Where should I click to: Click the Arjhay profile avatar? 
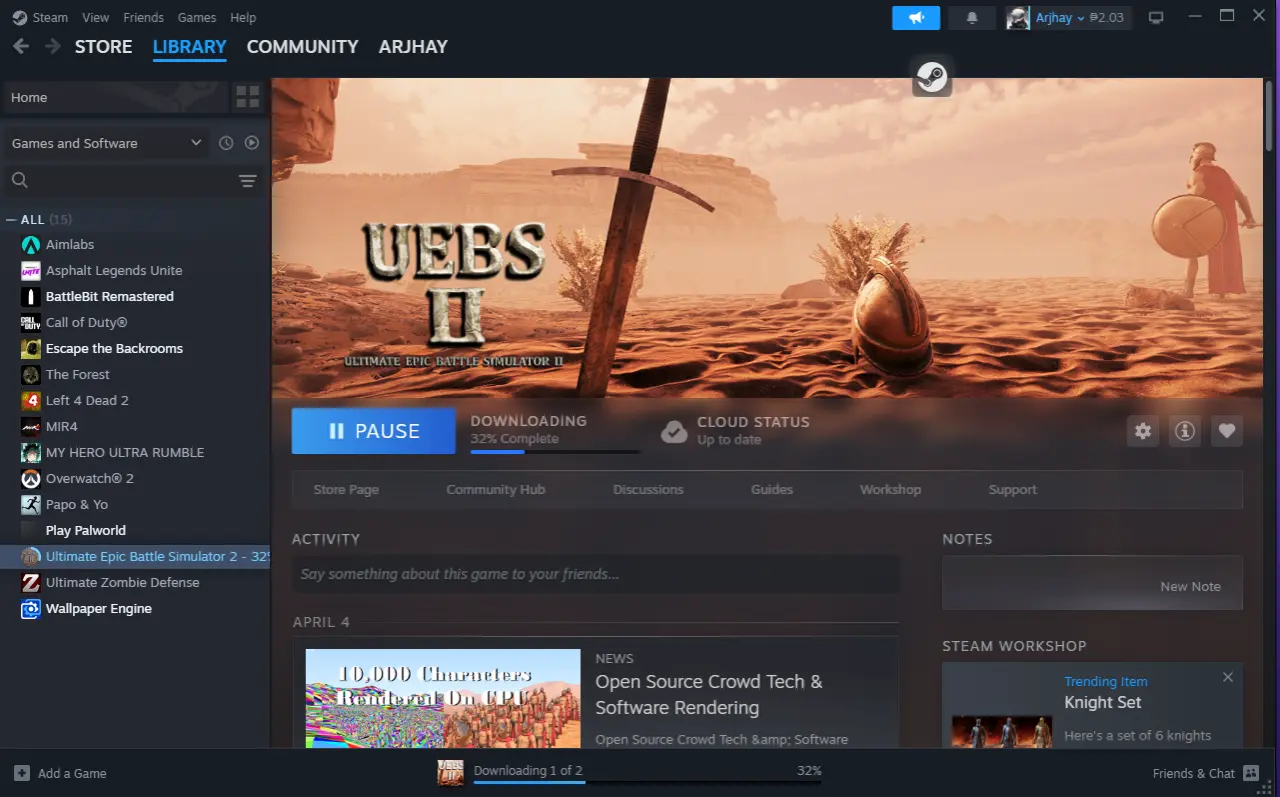click(x=1018, y=18)
